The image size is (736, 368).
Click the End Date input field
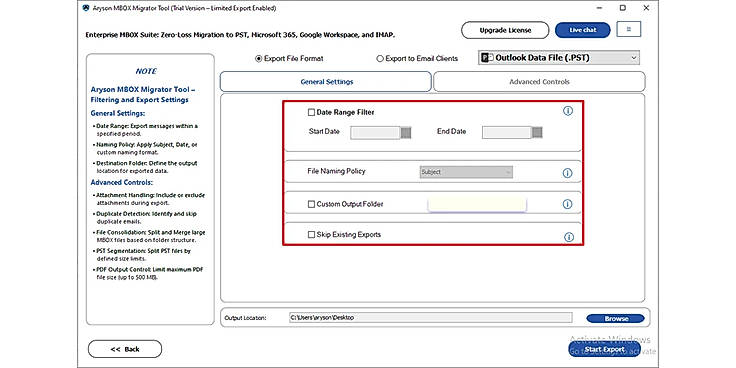click(x=507, y=133)
